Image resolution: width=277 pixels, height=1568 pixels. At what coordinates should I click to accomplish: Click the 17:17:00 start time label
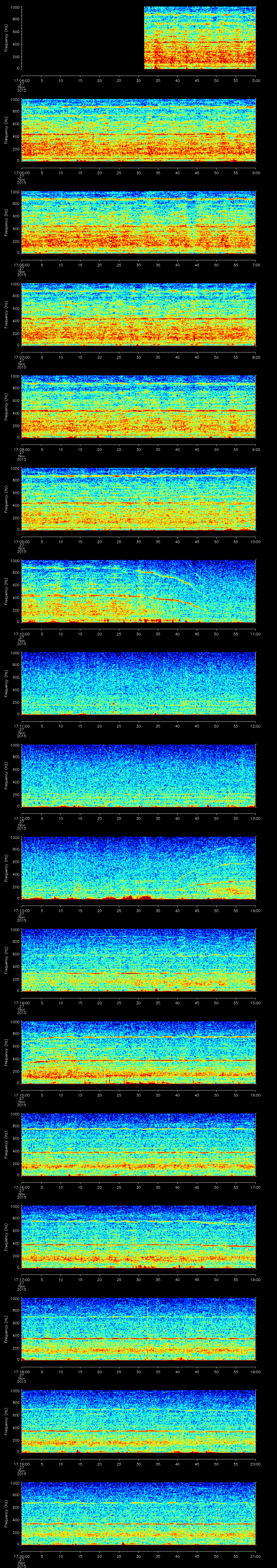[x=22, y=1279]
